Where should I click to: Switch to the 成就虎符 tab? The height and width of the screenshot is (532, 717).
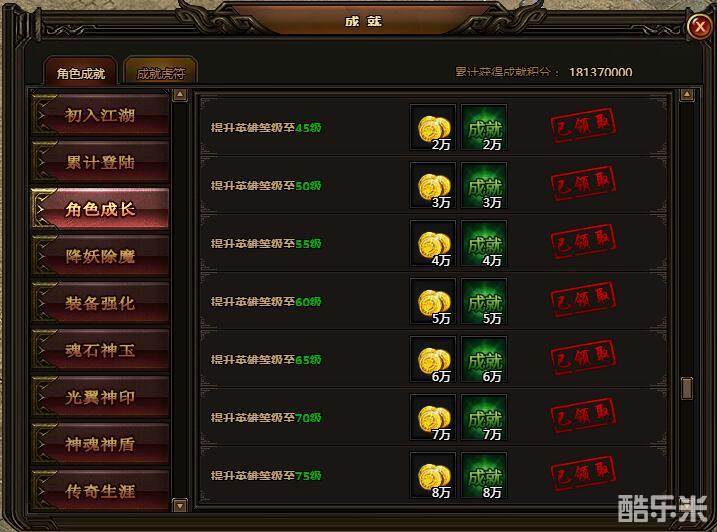pos(161,71)
